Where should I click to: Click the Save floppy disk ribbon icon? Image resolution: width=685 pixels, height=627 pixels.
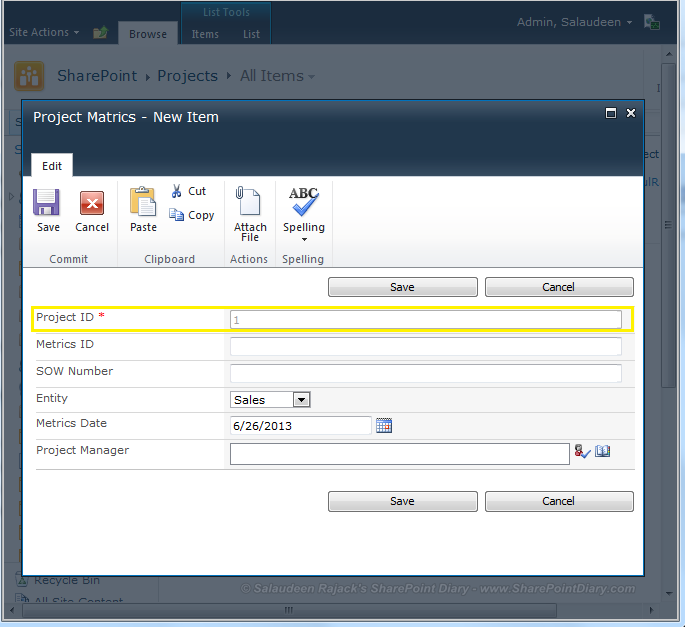tap(46, 202)
